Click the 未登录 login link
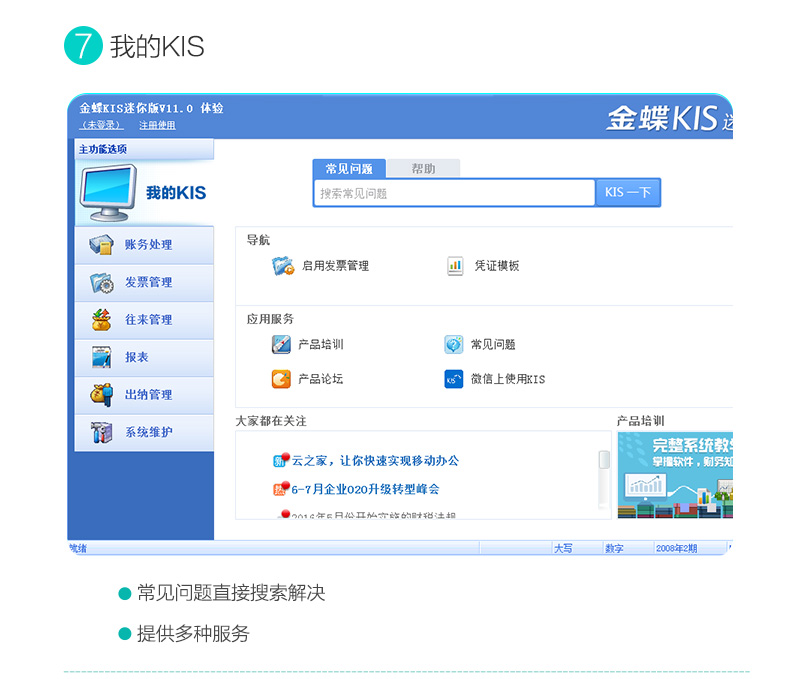The width and height of the screenshot is (790, 679). pyautogui.click(x=102, y=125)
